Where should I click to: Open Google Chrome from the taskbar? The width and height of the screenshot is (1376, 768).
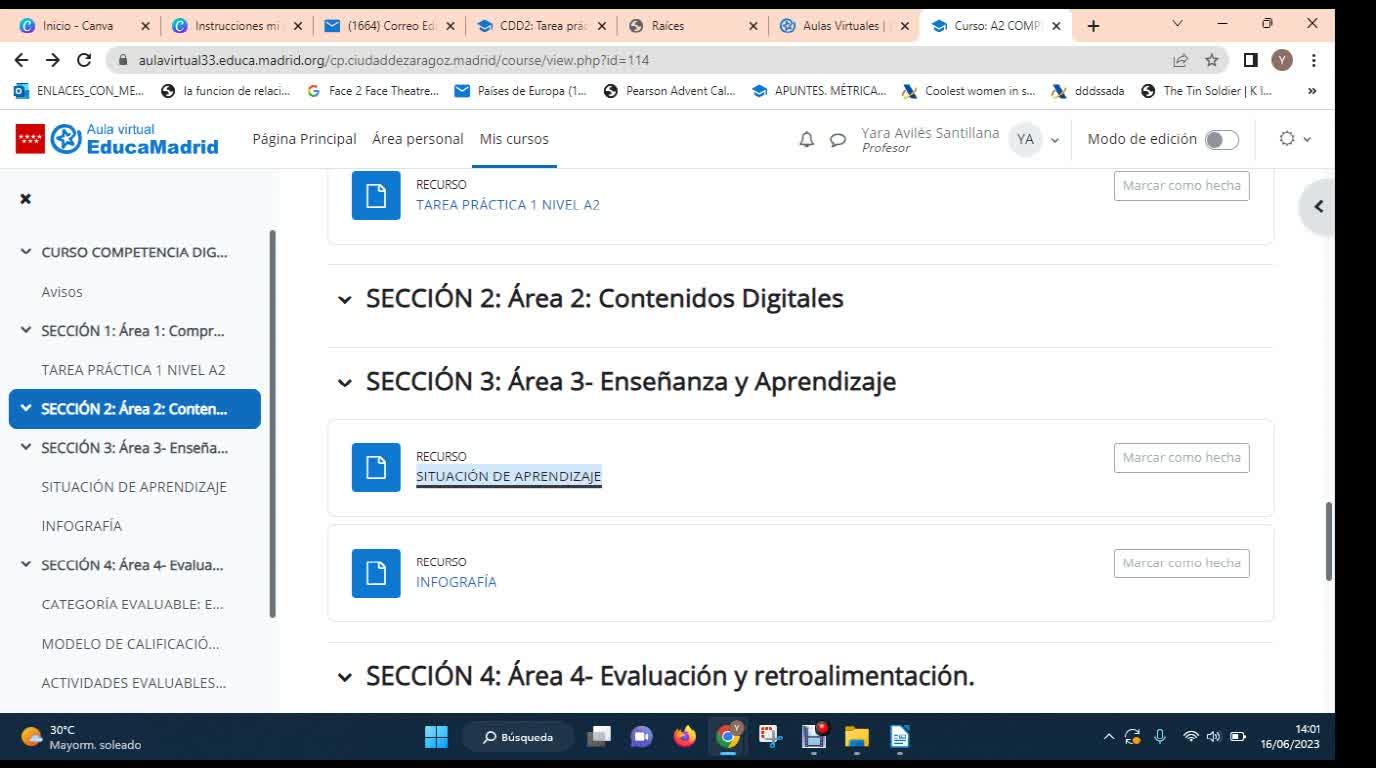pos(728,738)
